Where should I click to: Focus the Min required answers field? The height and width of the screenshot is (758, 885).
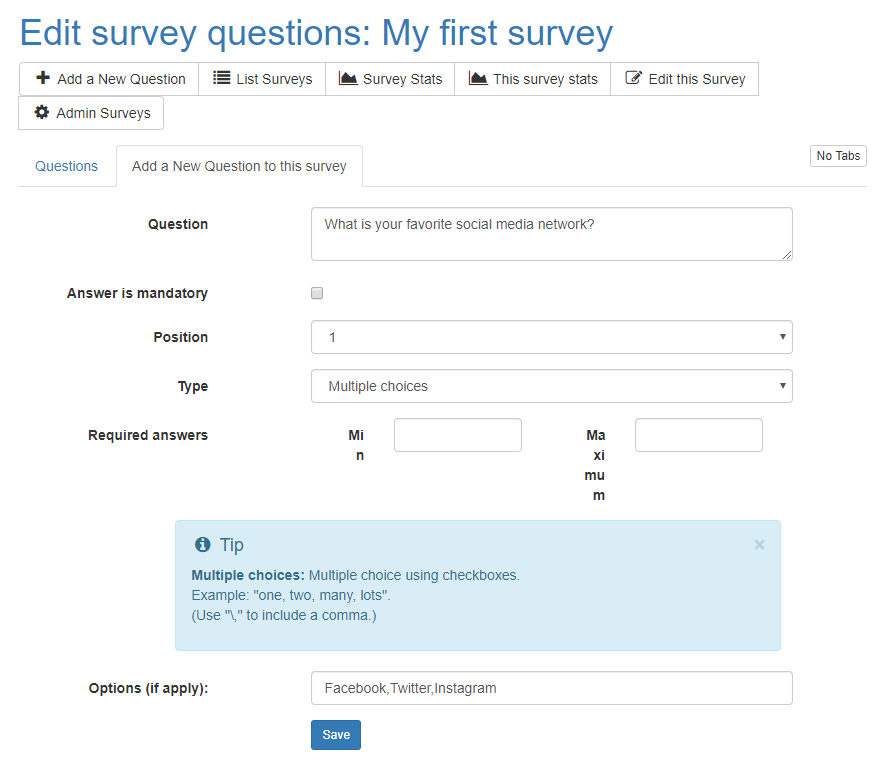coord(457,435)
